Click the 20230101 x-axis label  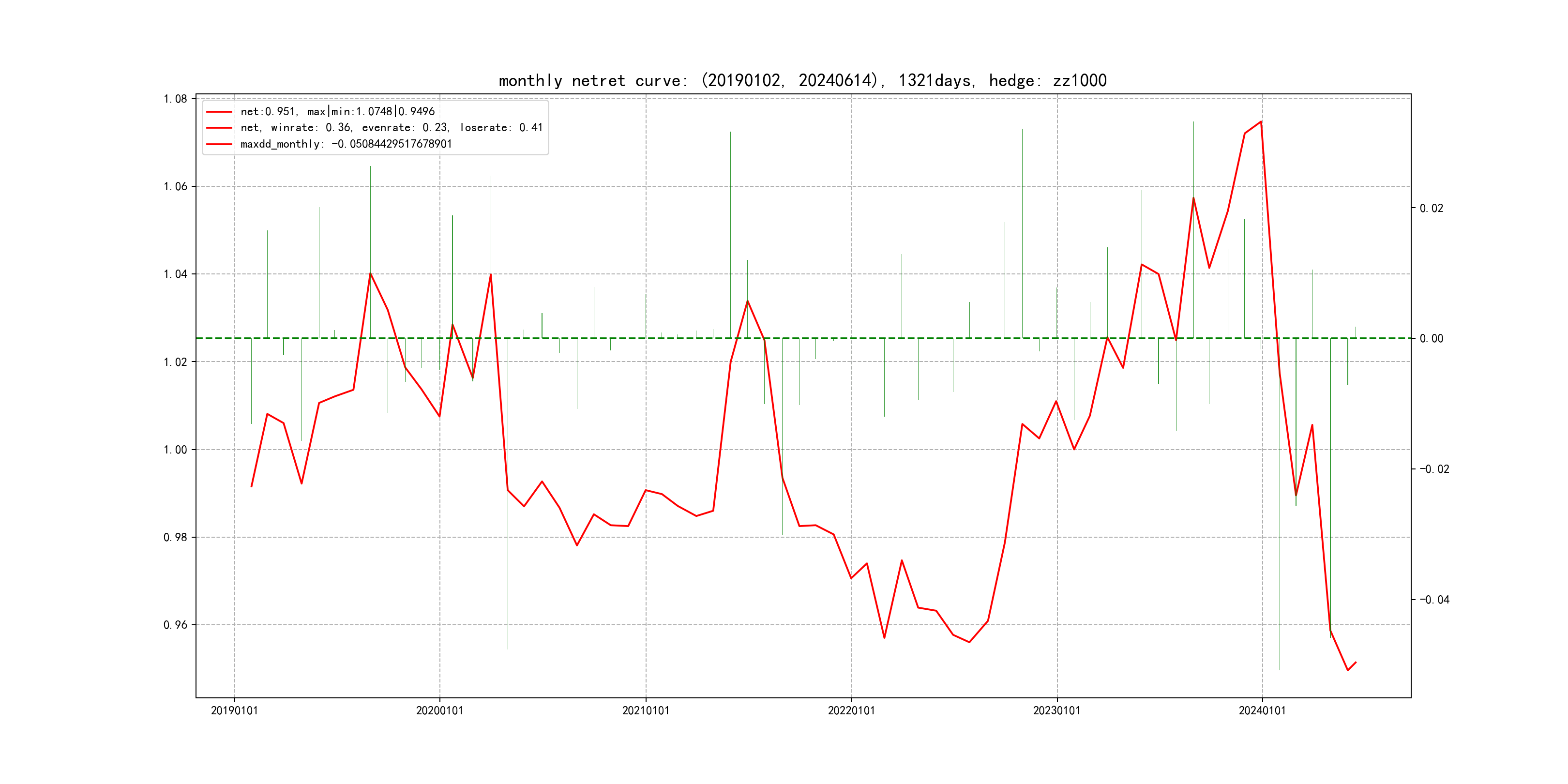(x=1056, y=710)
